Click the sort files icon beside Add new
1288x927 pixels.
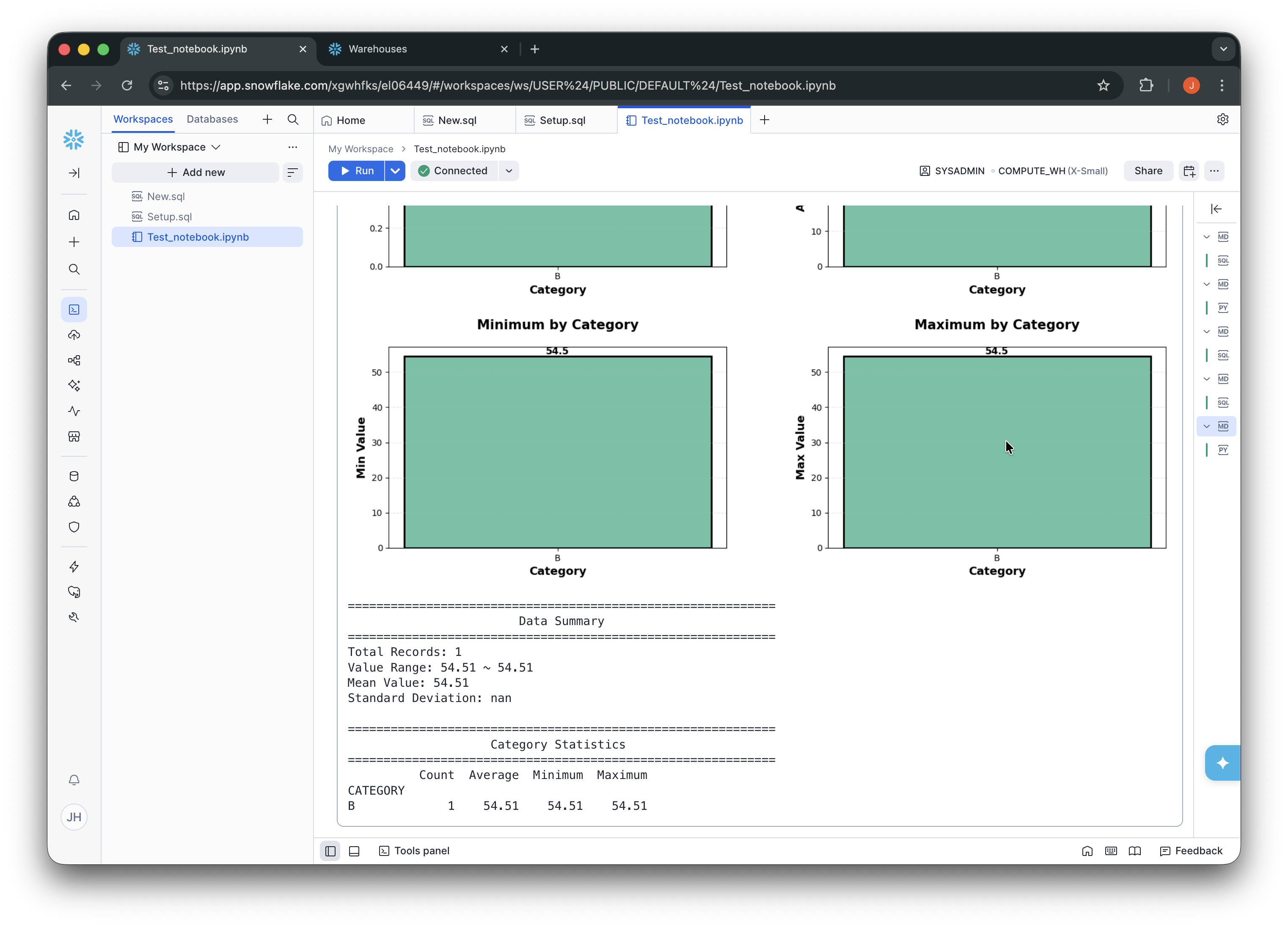(292, 173)
